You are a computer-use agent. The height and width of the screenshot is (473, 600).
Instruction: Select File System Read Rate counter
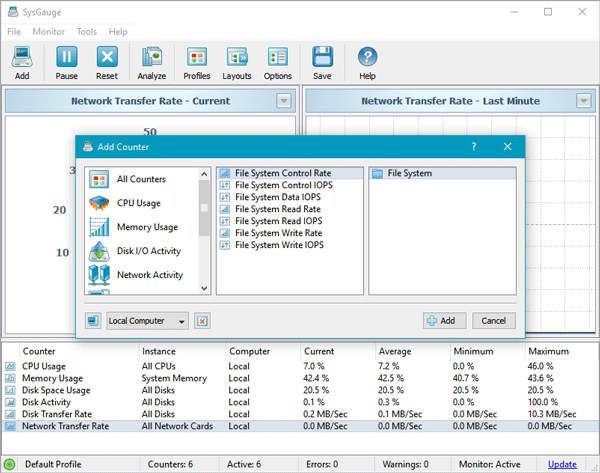tap(277, 209)
